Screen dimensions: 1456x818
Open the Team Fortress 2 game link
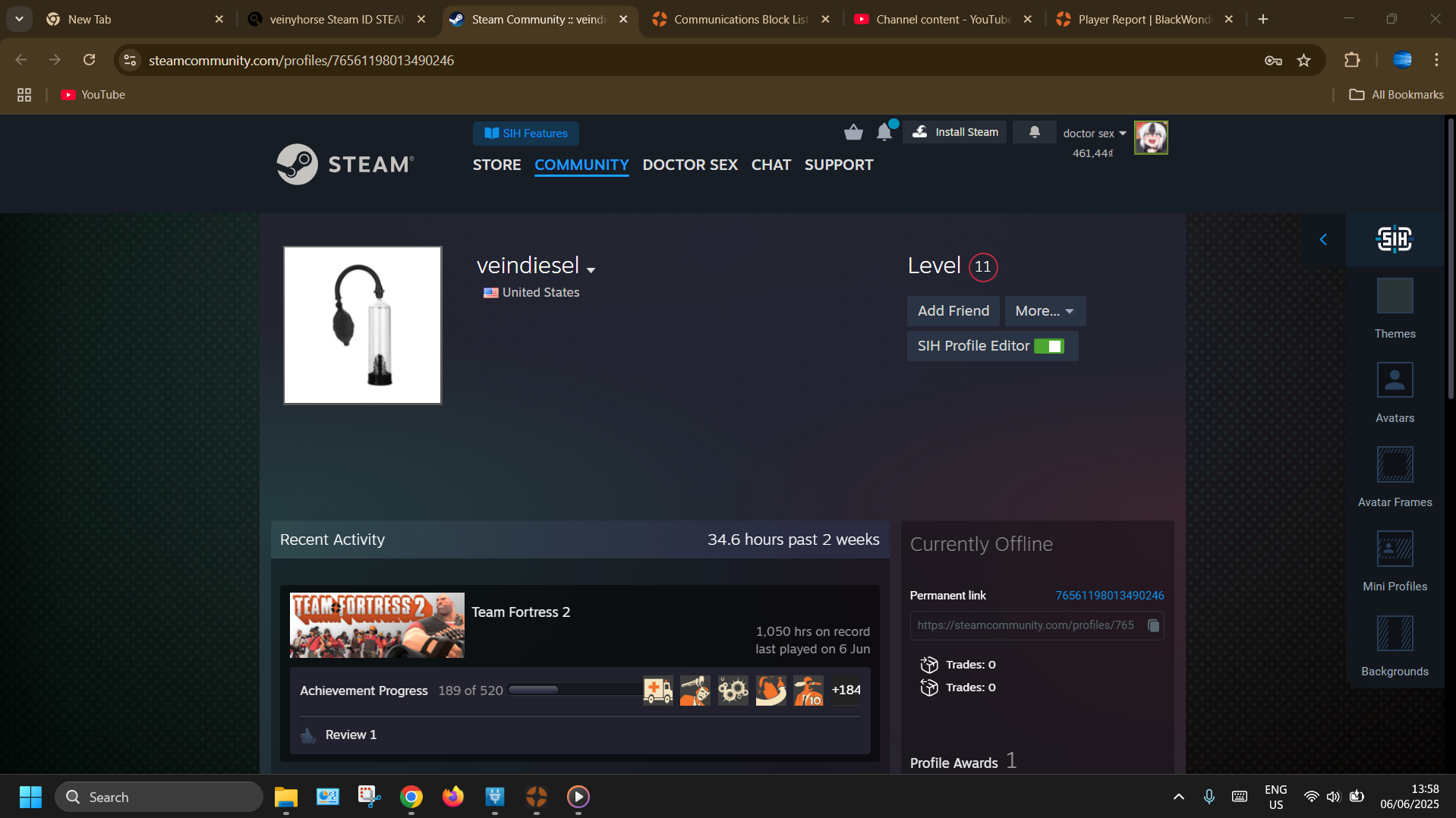[x=521, y=612]
